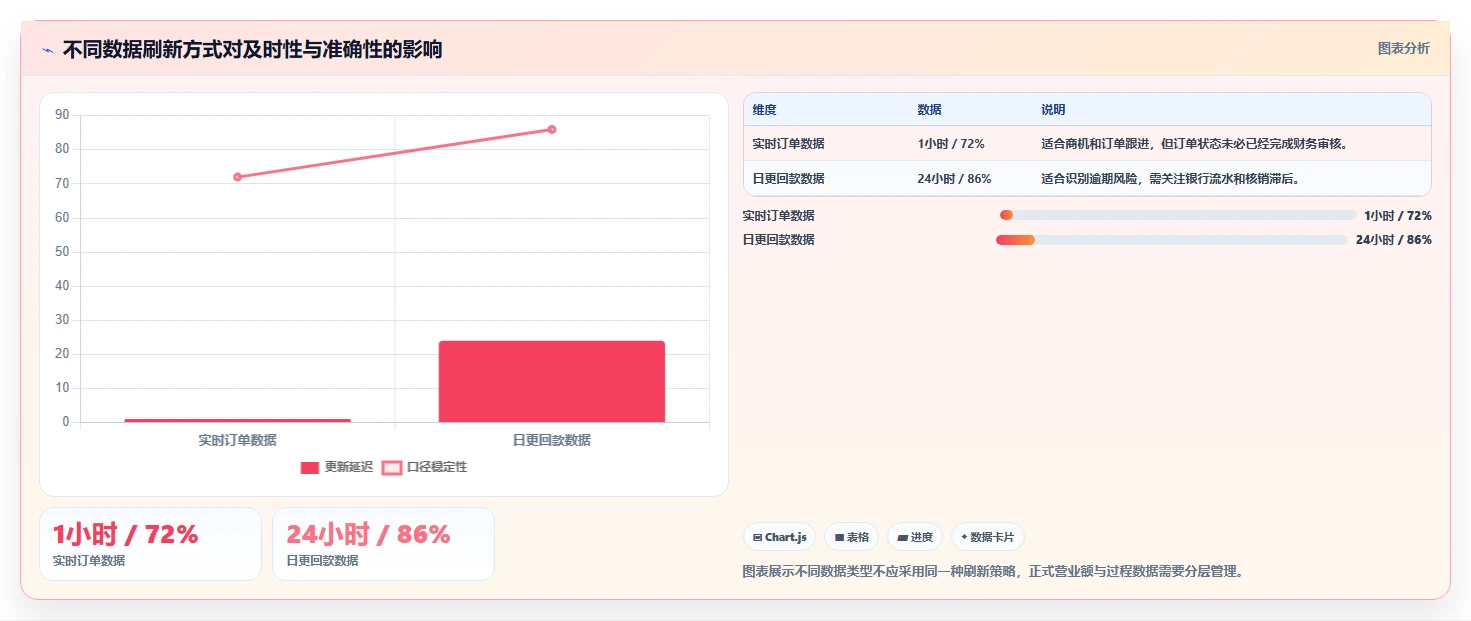Click the chart title 不同数据刷新方式
1471x621 pixels.
pyautogui.click(x=252, y=49)
